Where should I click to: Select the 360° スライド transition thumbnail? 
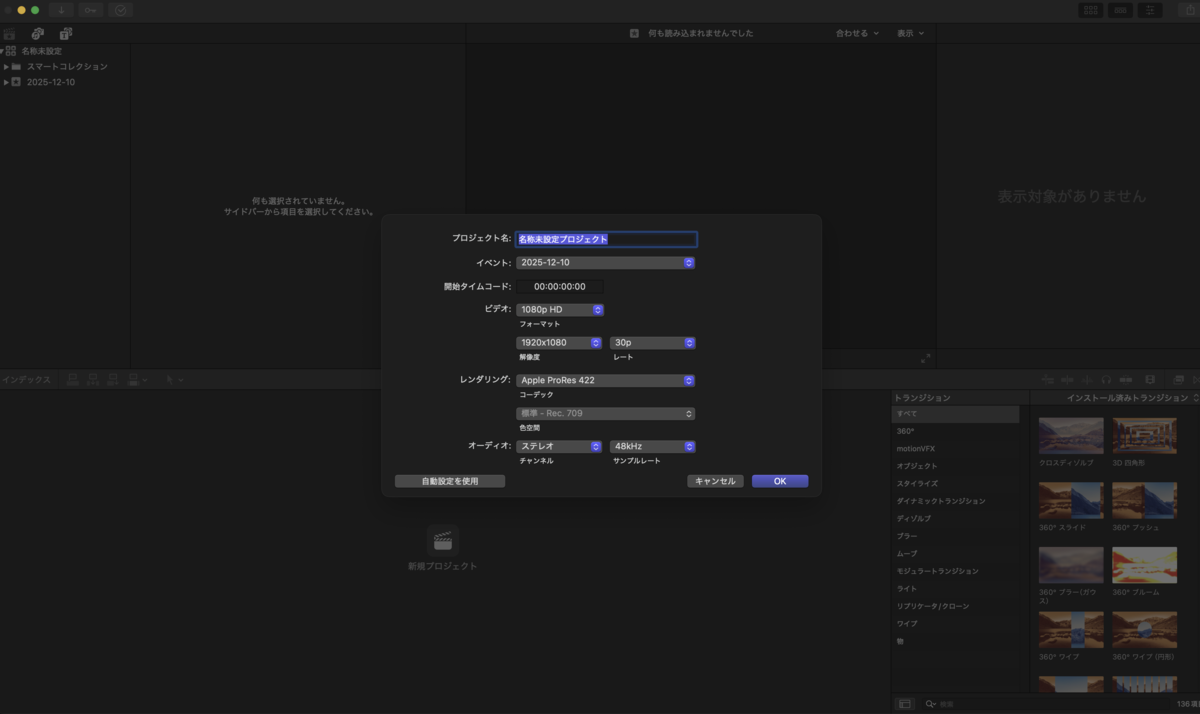tap(1071, 500)
